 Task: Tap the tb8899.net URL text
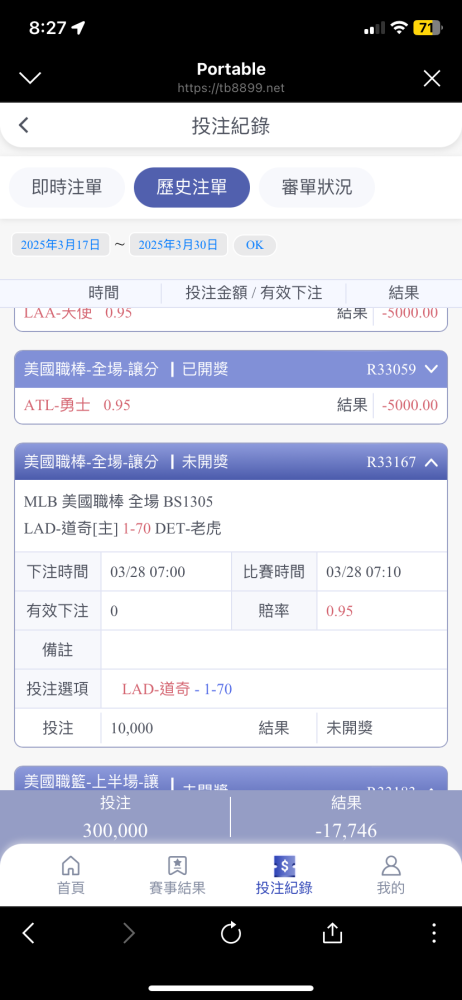(231, 88)
